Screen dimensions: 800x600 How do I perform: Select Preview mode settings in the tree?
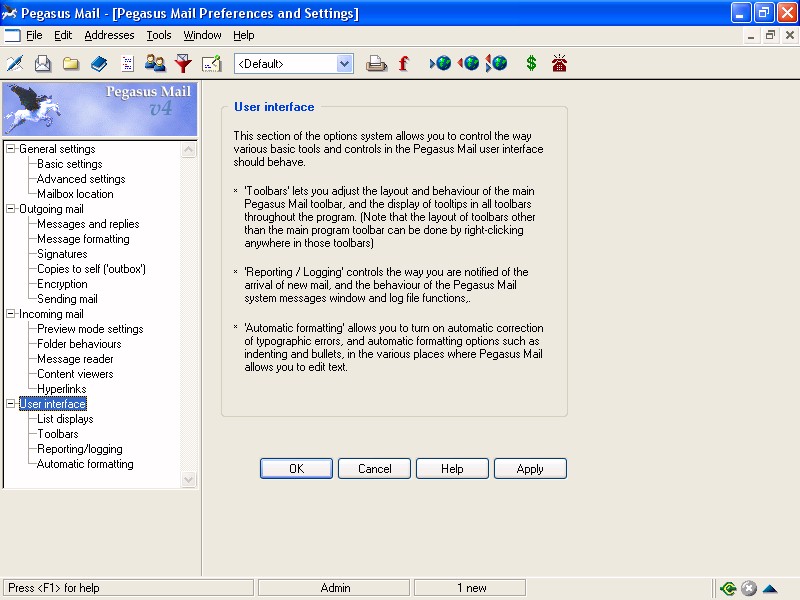(x=90, y=329)
